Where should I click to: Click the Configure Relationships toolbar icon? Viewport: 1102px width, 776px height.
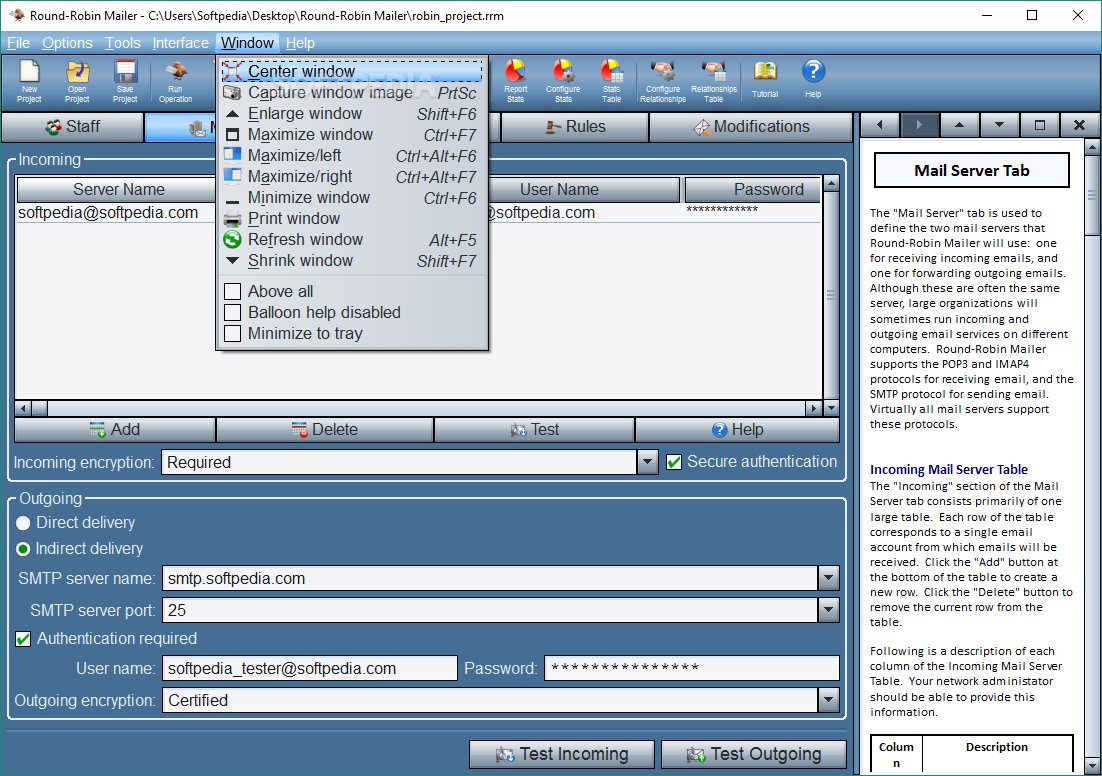pos(663,82)
